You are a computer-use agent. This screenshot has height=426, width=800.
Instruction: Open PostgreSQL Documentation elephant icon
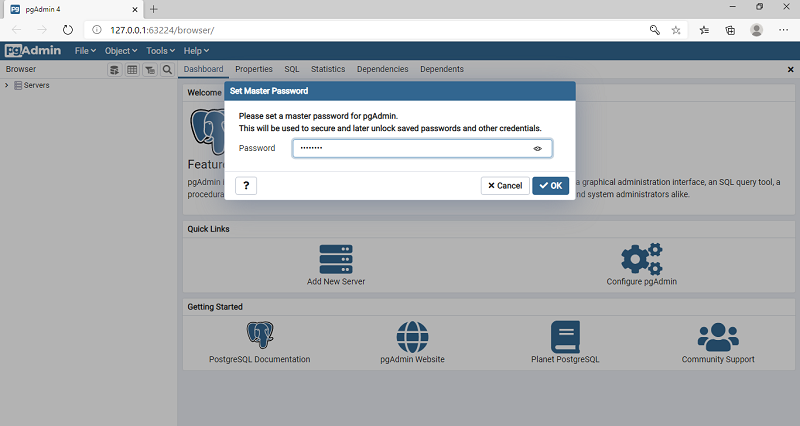(260, 336)
